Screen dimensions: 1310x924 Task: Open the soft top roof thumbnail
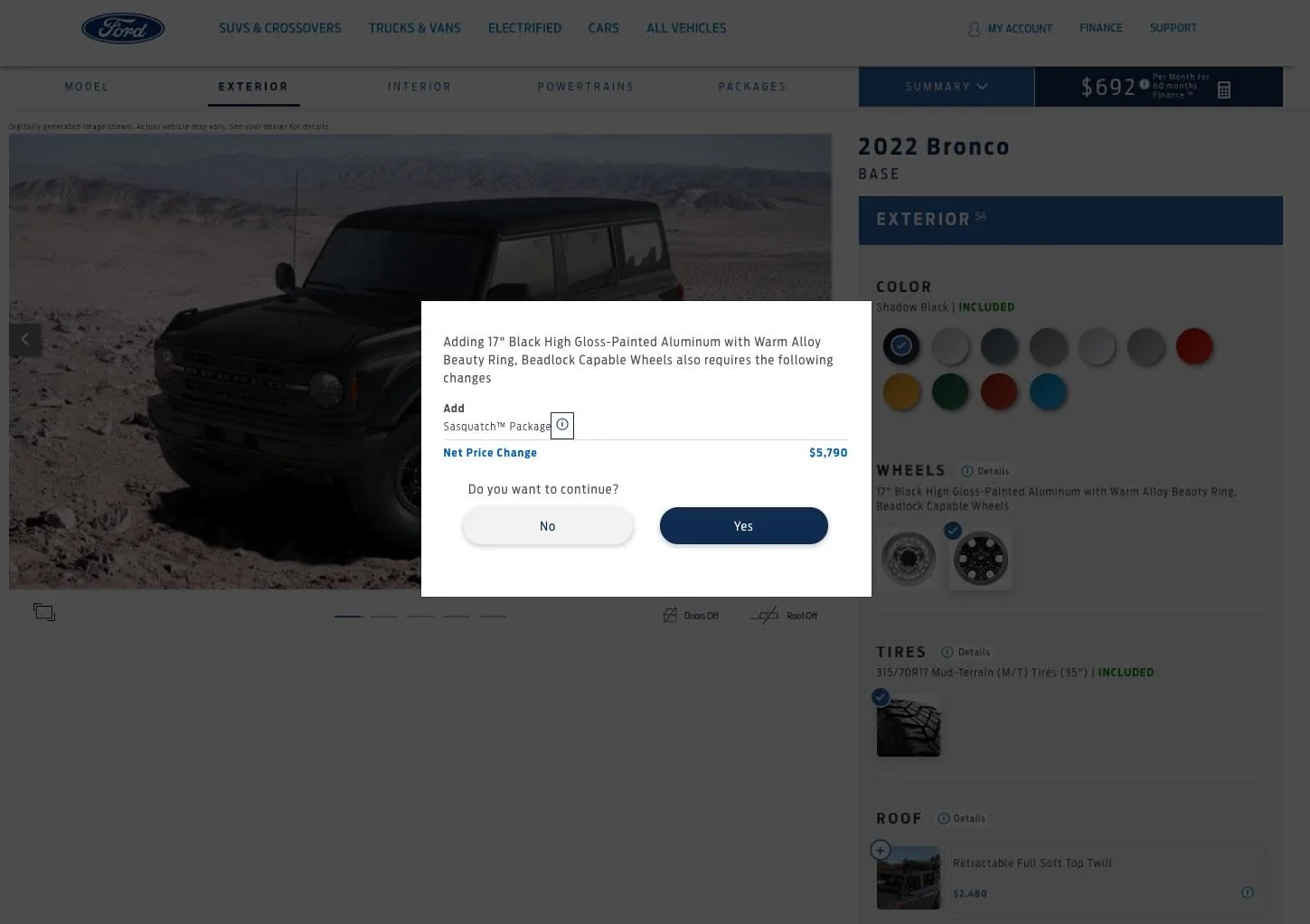(x=909, y=878)
